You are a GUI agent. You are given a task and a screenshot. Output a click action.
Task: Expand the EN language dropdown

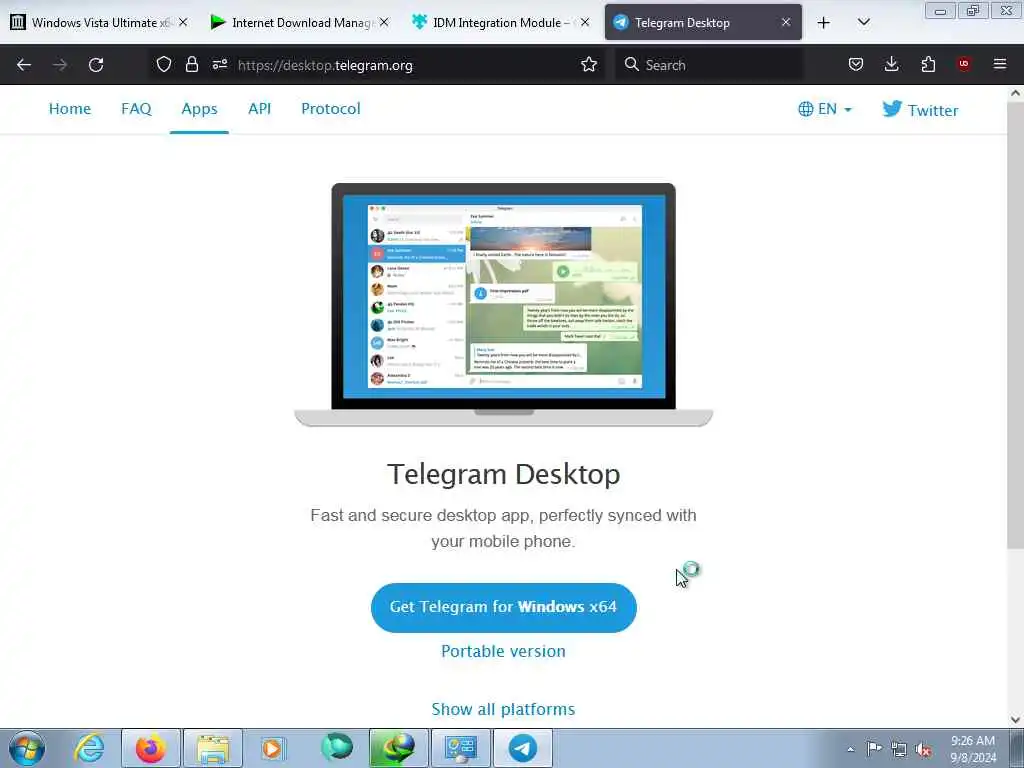(825, 109)
